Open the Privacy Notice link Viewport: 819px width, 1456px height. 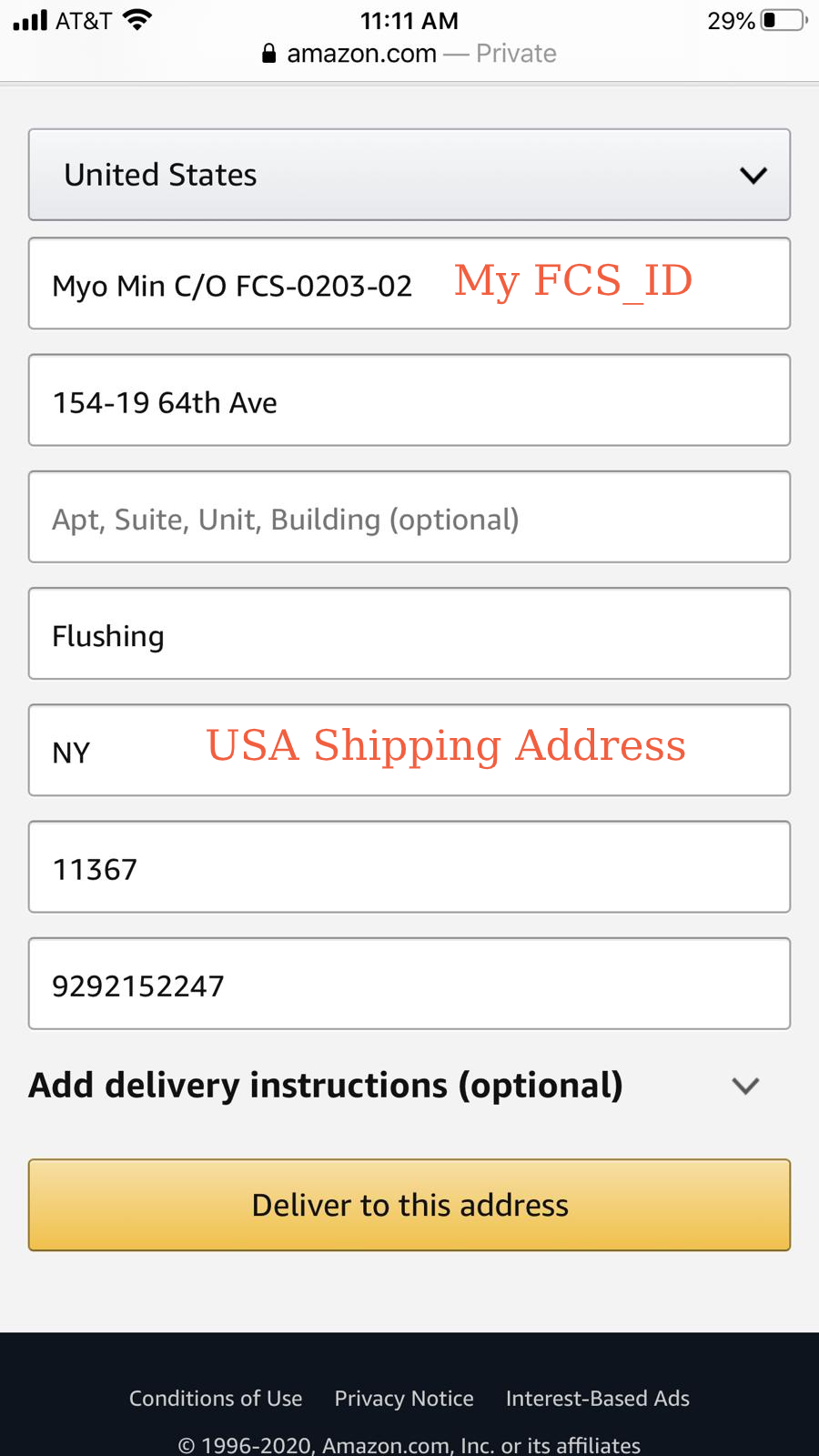tap(404, 1399)
